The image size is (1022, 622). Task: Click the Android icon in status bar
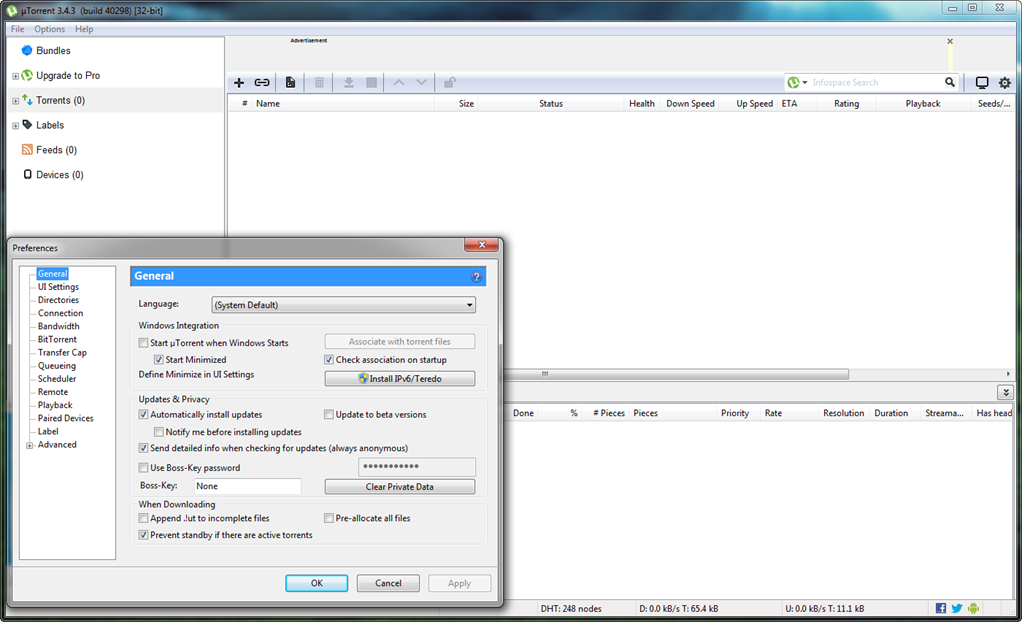click(x=973, y=608)
